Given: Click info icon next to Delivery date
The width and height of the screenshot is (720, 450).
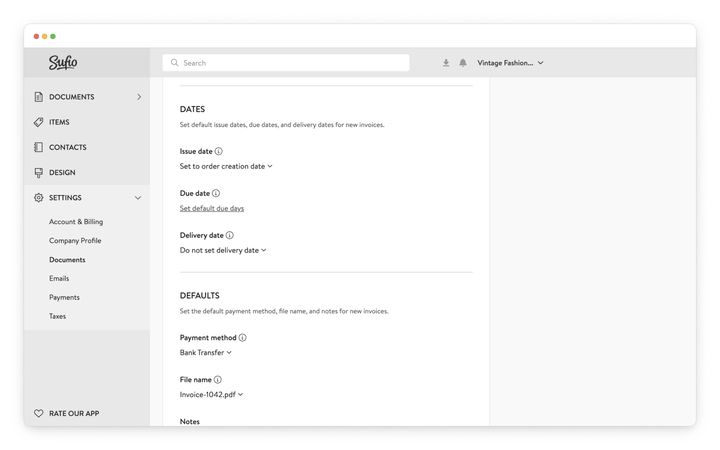Looking at the screenshot, I should pos(230,235).
